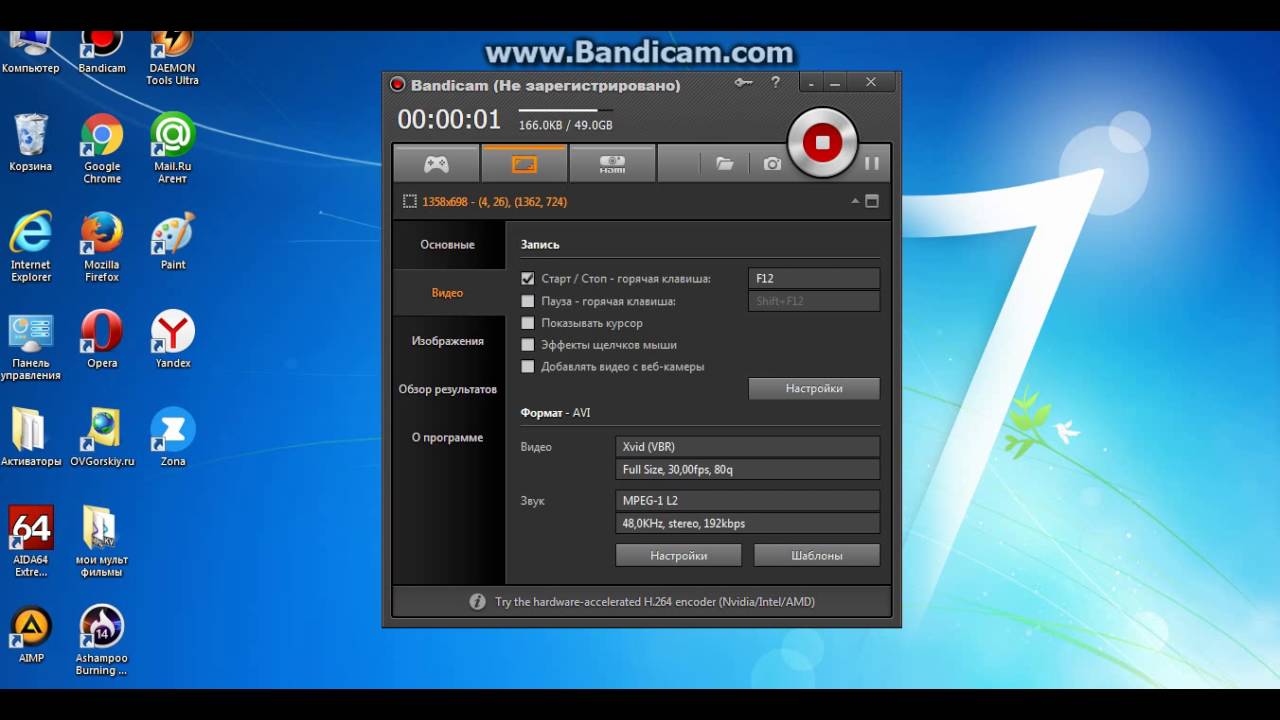Open Ashampoo Burning Studio shortcut
This screenshot has height=720, width=1280.
(x=102, y=640)
